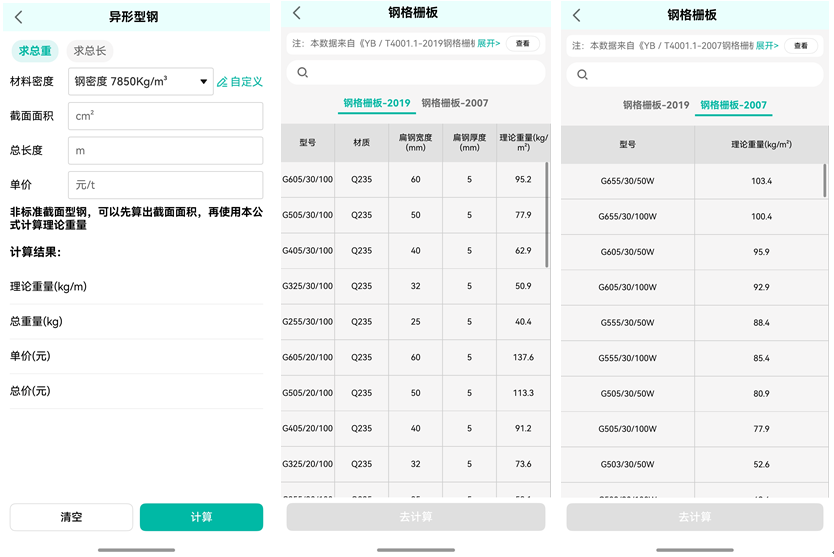Click the 总长度 input field
The height and width of the screenshot is (557, 834).
[x=166, y=151]
